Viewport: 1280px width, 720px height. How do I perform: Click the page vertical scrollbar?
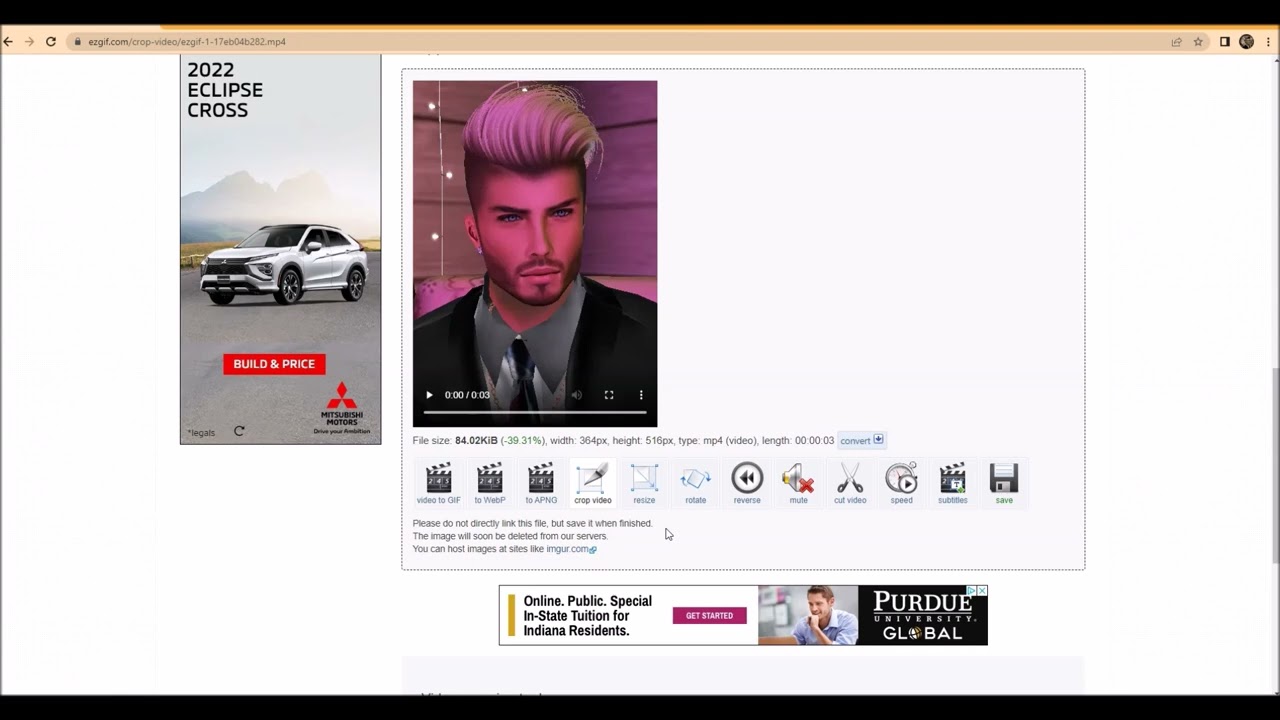1274,465
